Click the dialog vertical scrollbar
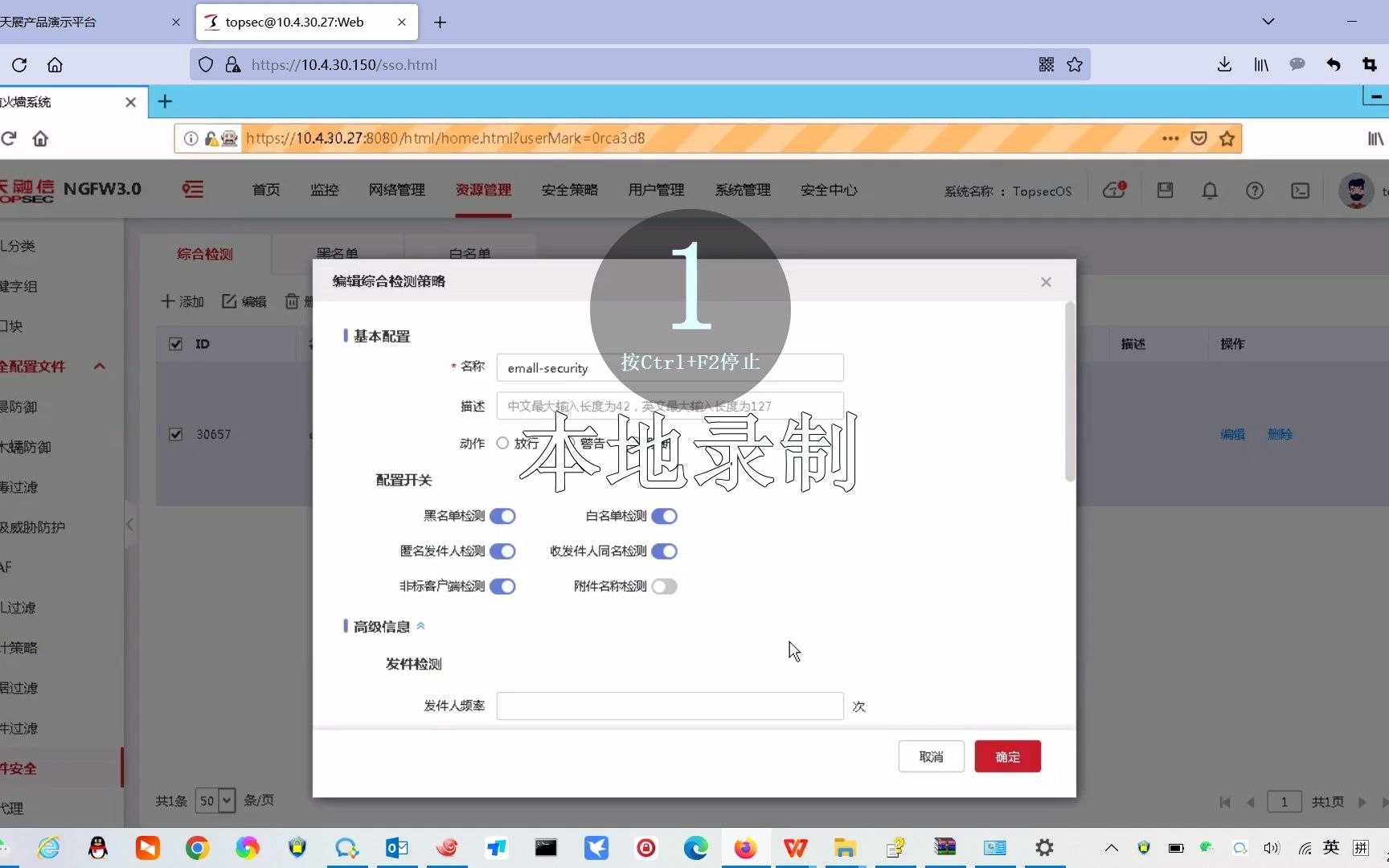Image resolution: width=1389 pixels, height=868 pixels. (1070, 392)
